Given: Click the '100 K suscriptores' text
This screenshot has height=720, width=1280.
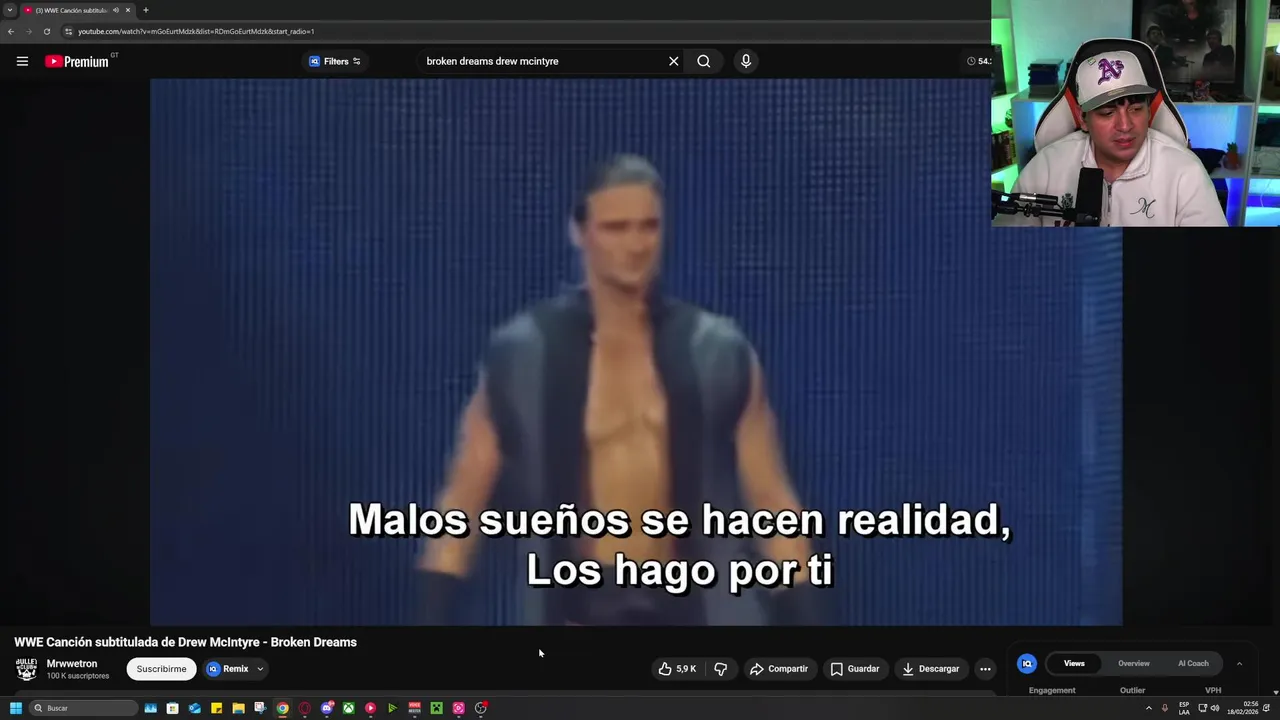Looking at the screenshot, I should pyautogui.click(x=78, y=676).
